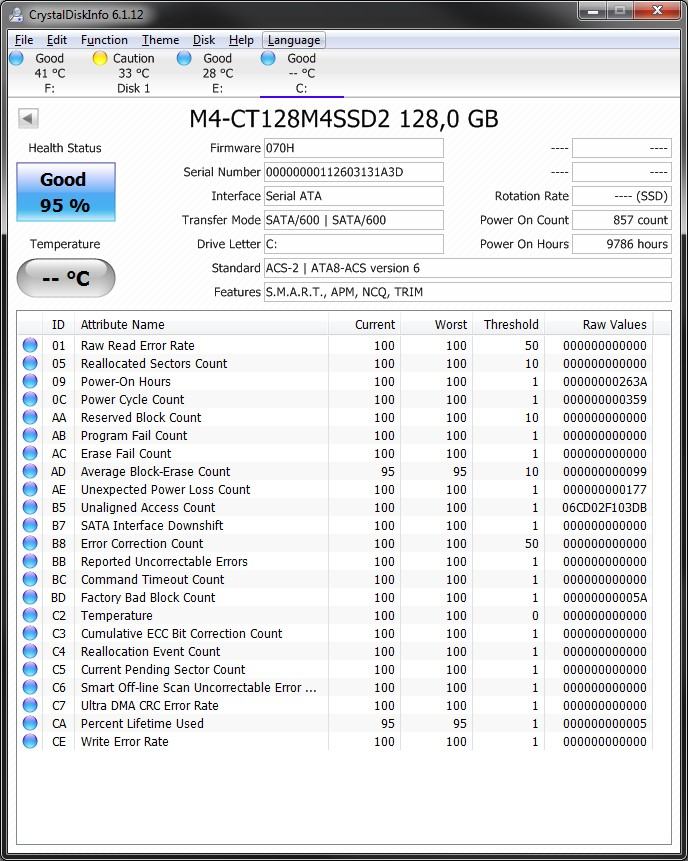688x861 pixels.
Task: Click status icon for Reported Uncorrectable Errors
Action: 30,561
